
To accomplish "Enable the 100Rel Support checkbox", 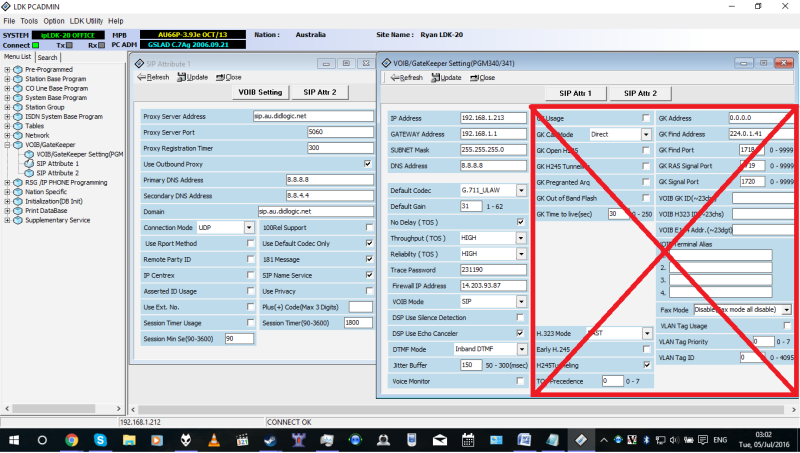I will [369, 227].
